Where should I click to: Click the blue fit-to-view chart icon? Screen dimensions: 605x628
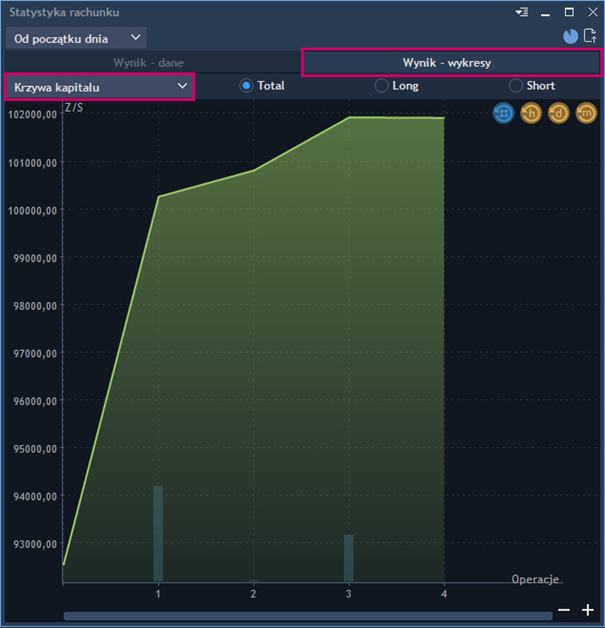(503, 114)
